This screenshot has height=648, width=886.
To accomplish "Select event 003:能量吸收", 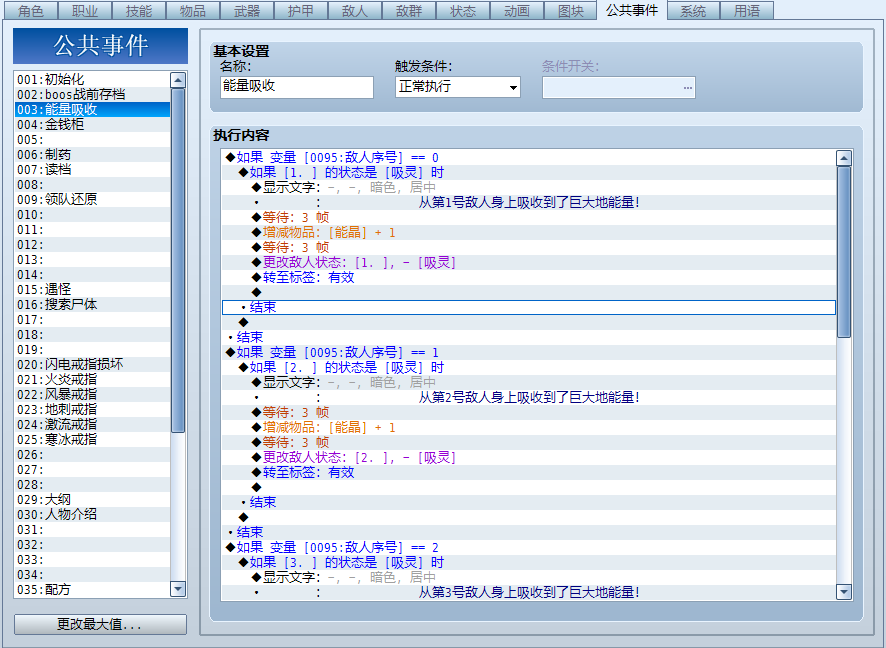I will coord(93,110).
